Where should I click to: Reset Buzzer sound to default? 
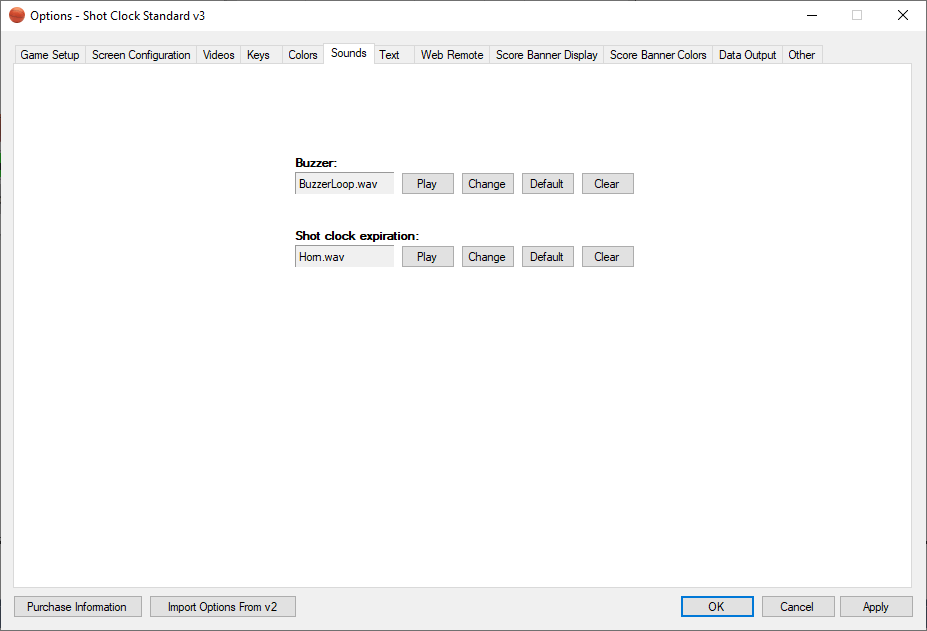547,184
